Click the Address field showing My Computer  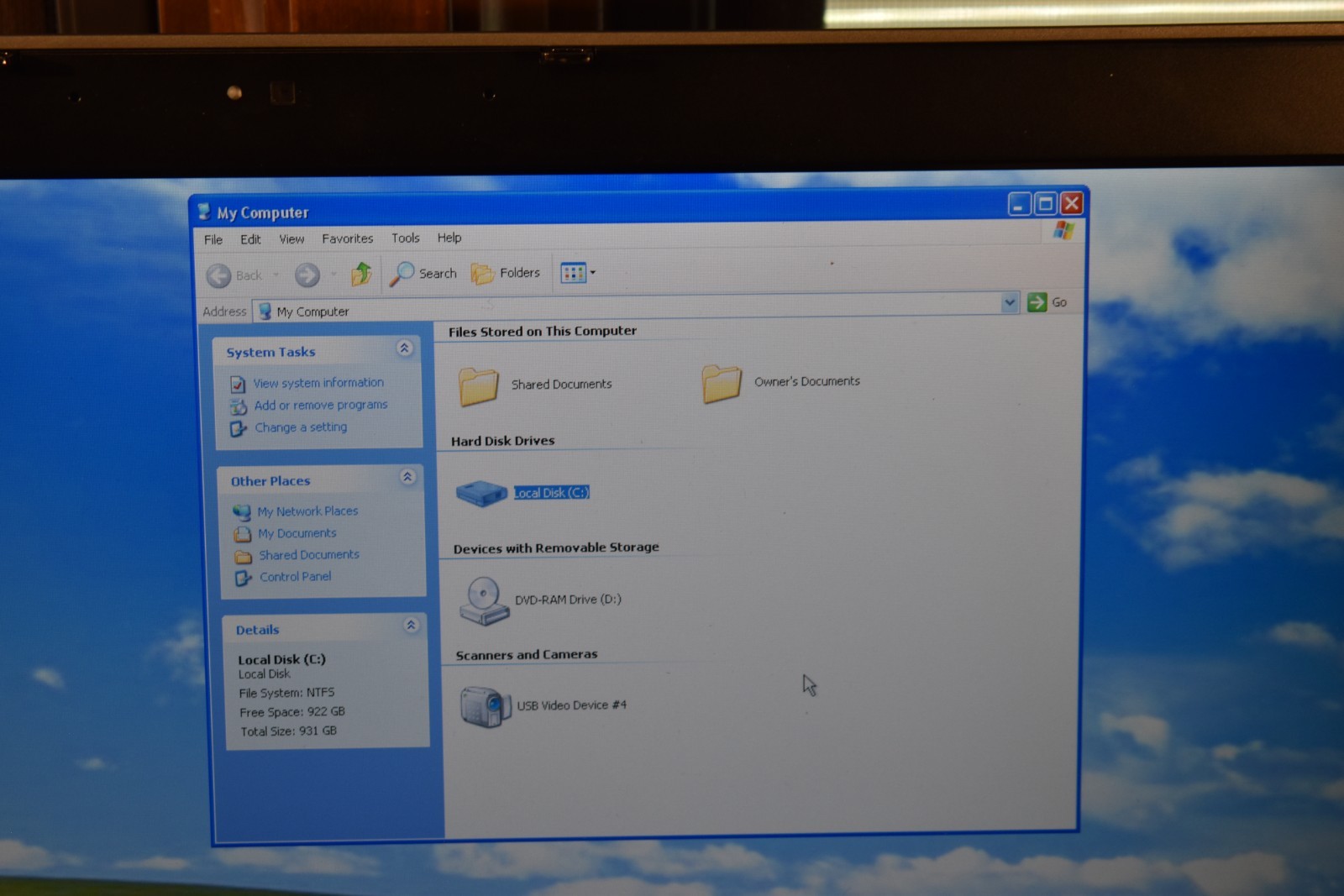[634, 307]
